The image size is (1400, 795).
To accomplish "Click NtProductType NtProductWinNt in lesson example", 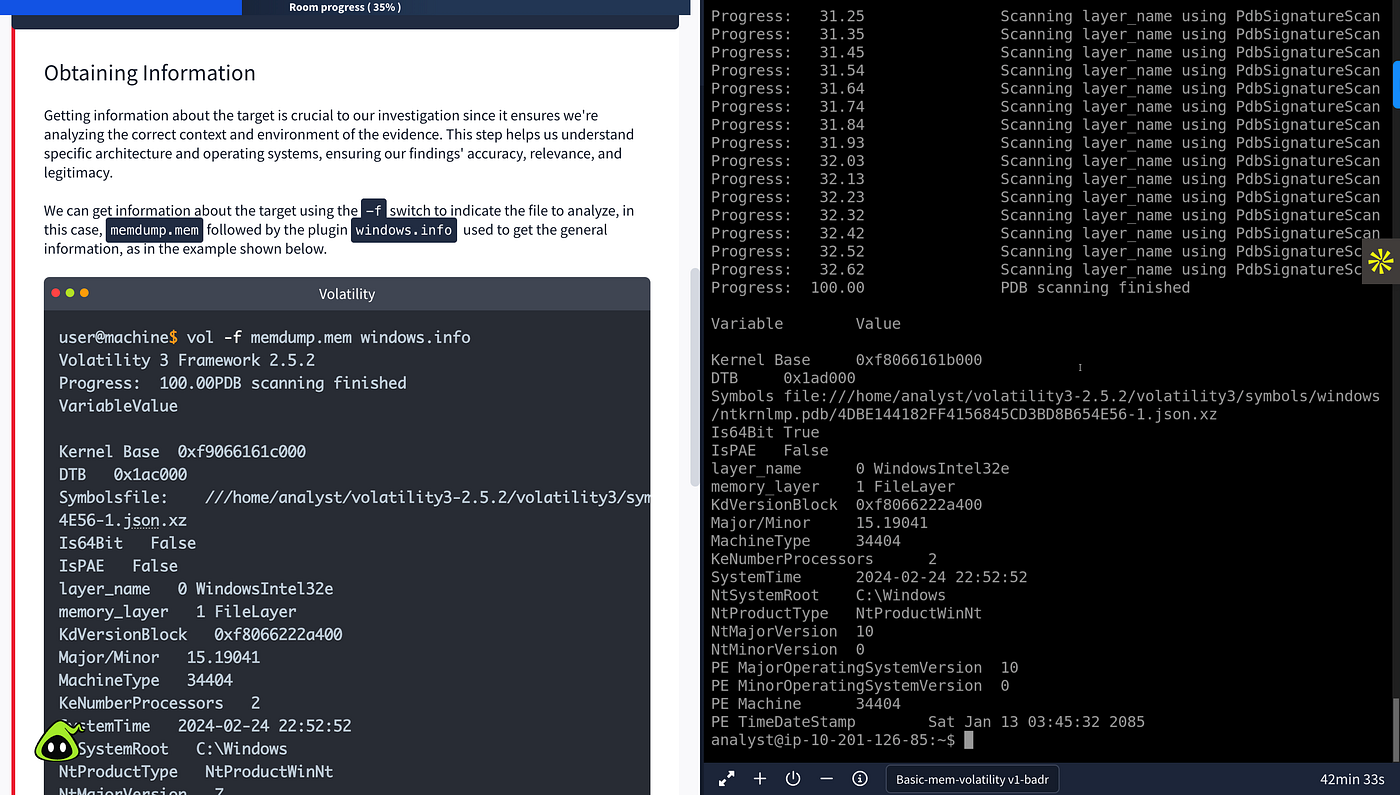I will [x=196, y=772].
